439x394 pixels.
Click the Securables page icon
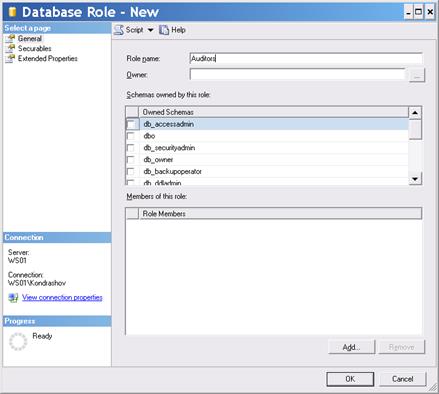(x=10, y=48)
